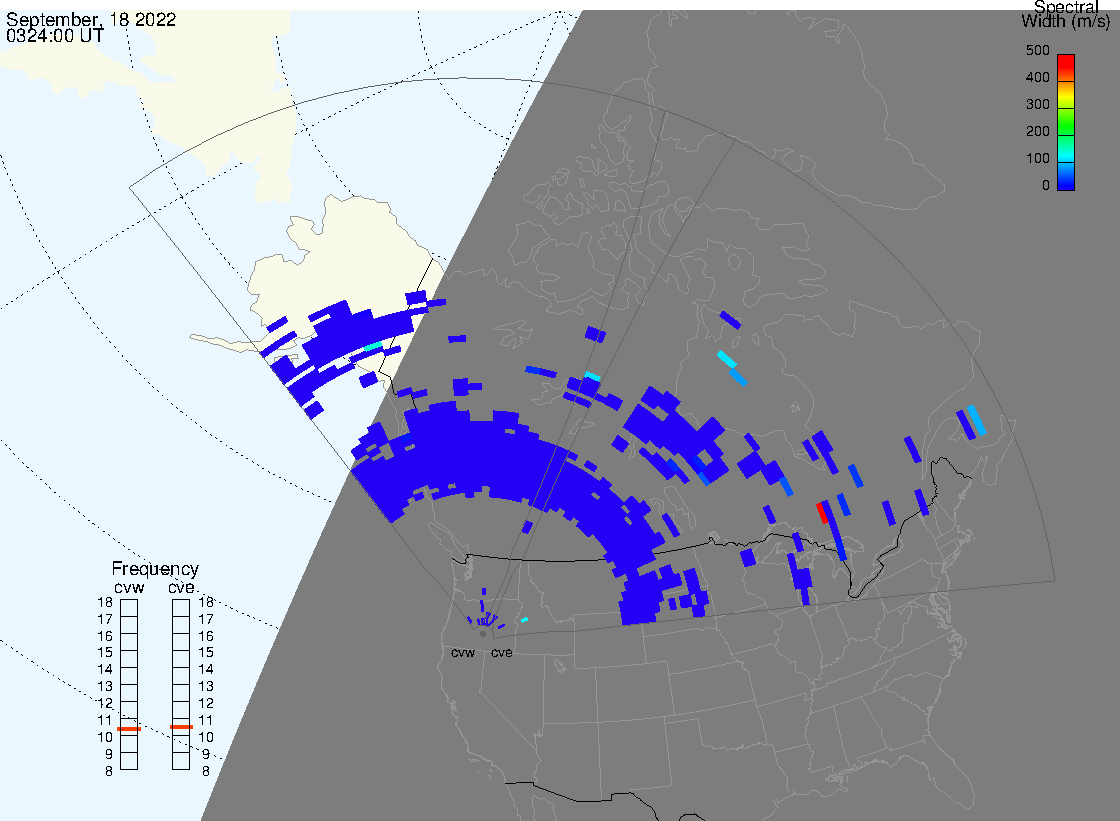Click the 14 label left of the cvw scale
Viewport: 1120px width, 821px height.
[x=105, y=670]
